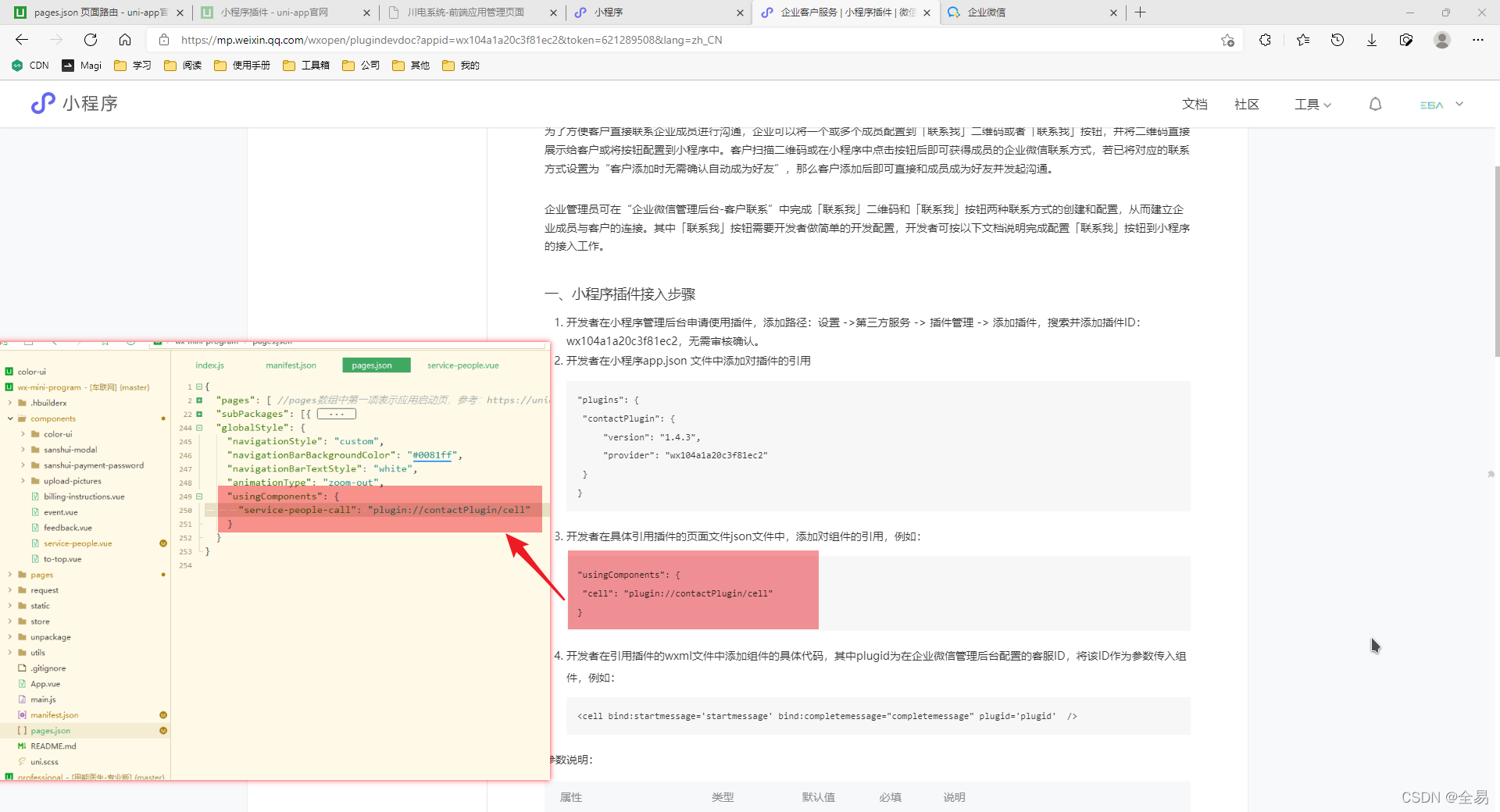Expand the unpackage folder

tap(10, 637)
